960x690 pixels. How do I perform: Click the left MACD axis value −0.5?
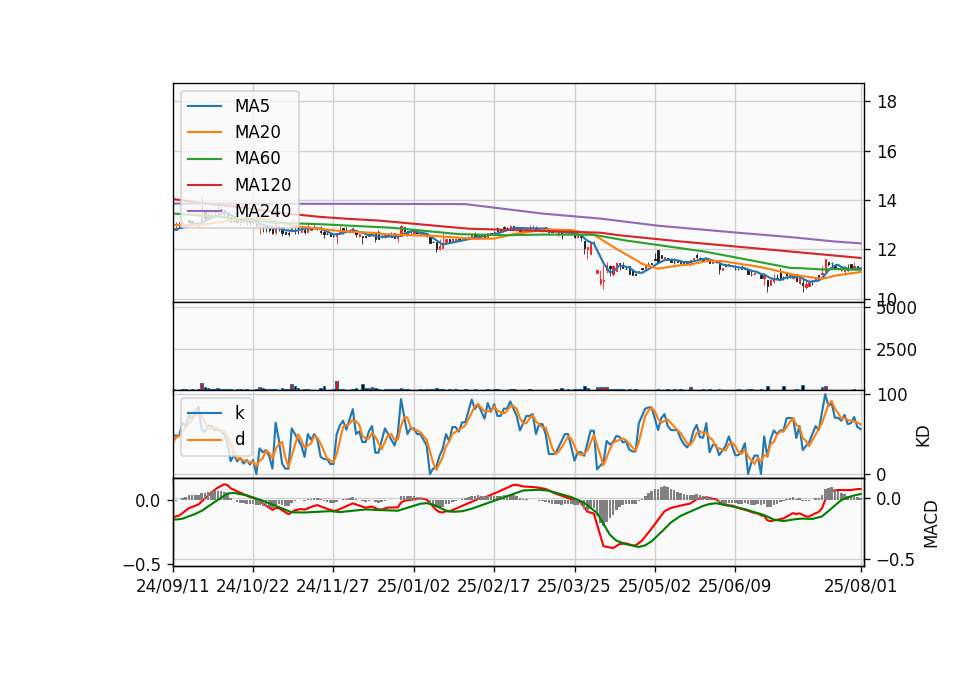142,564
